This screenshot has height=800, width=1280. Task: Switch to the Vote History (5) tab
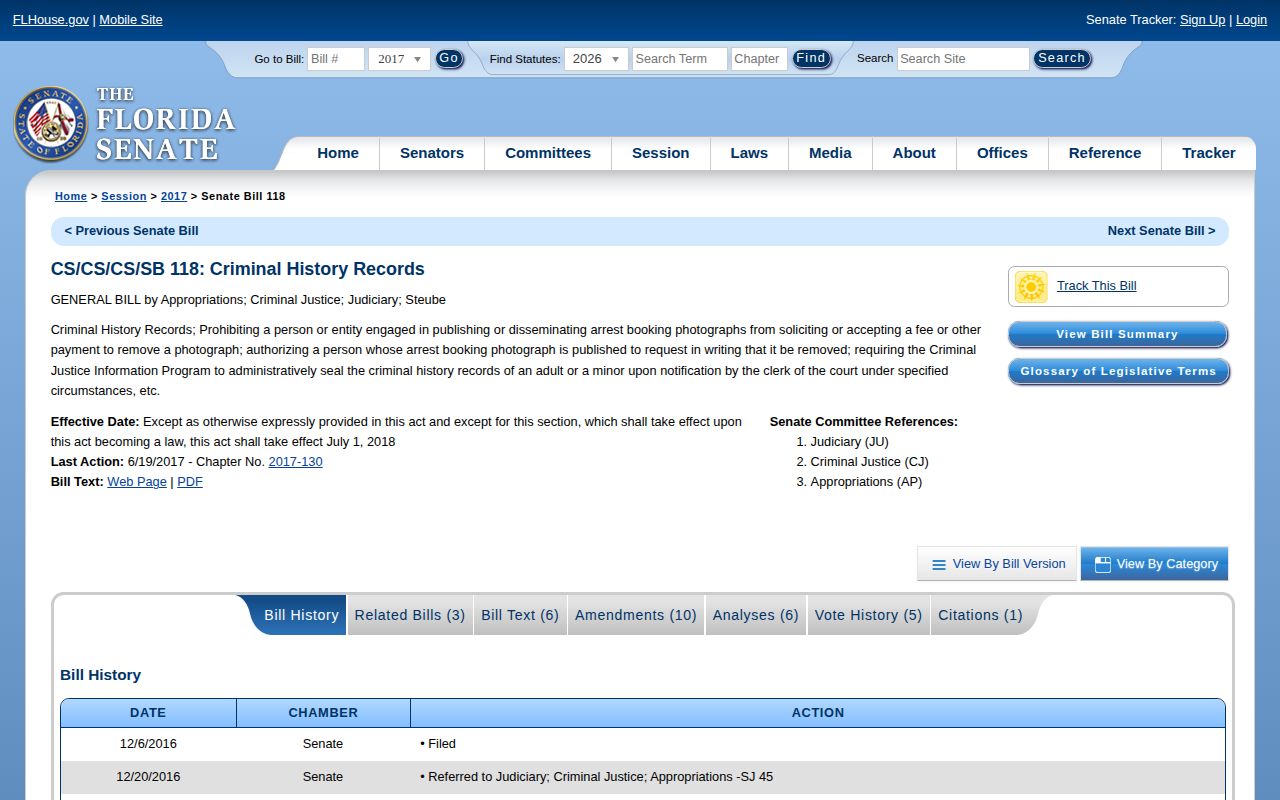(x=869, y=615)
